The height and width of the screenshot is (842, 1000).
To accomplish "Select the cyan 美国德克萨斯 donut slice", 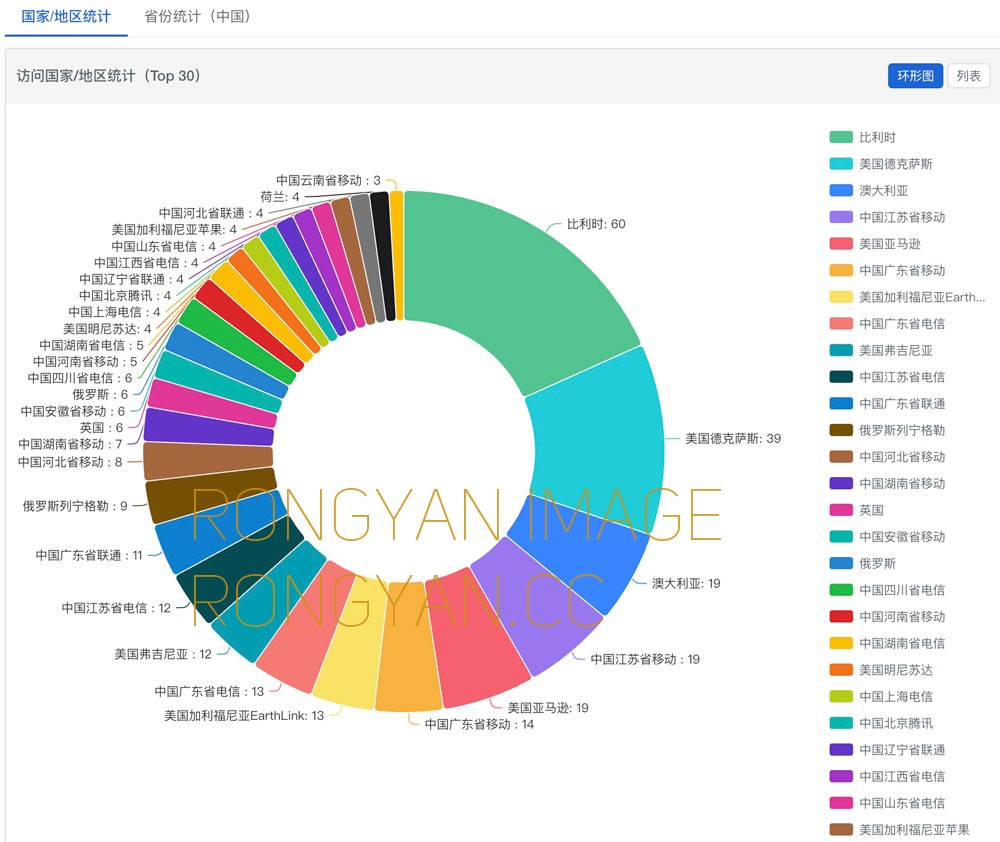I will pos(596,440).
